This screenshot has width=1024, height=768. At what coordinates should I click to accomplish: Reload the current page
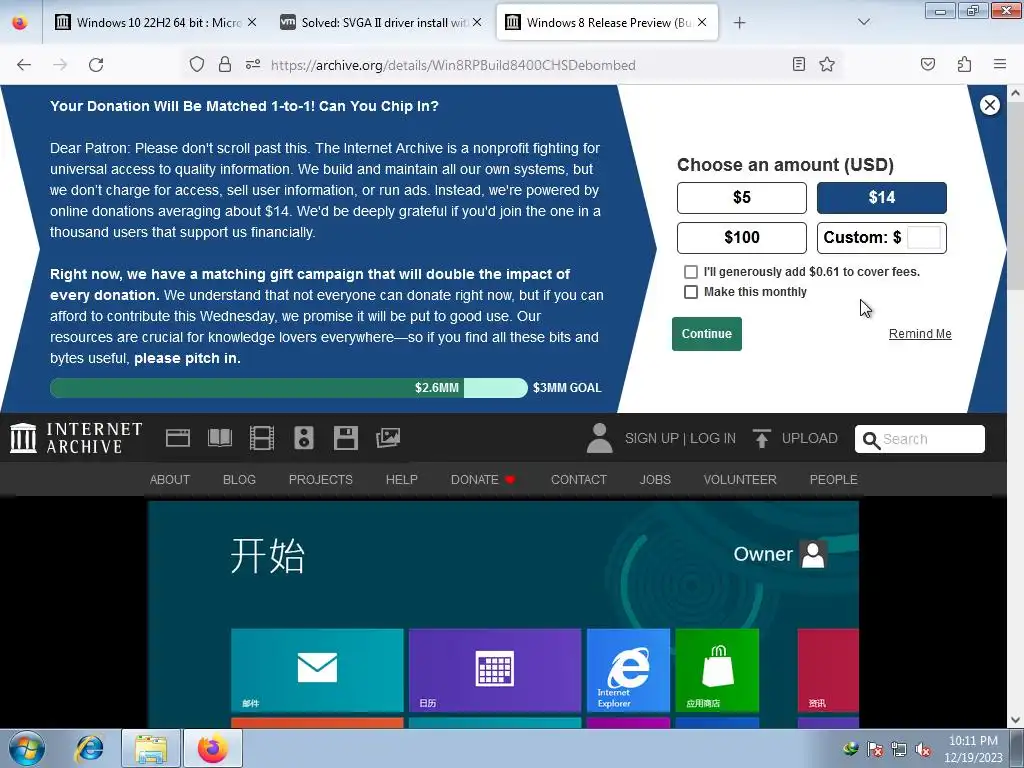[96, 65]
